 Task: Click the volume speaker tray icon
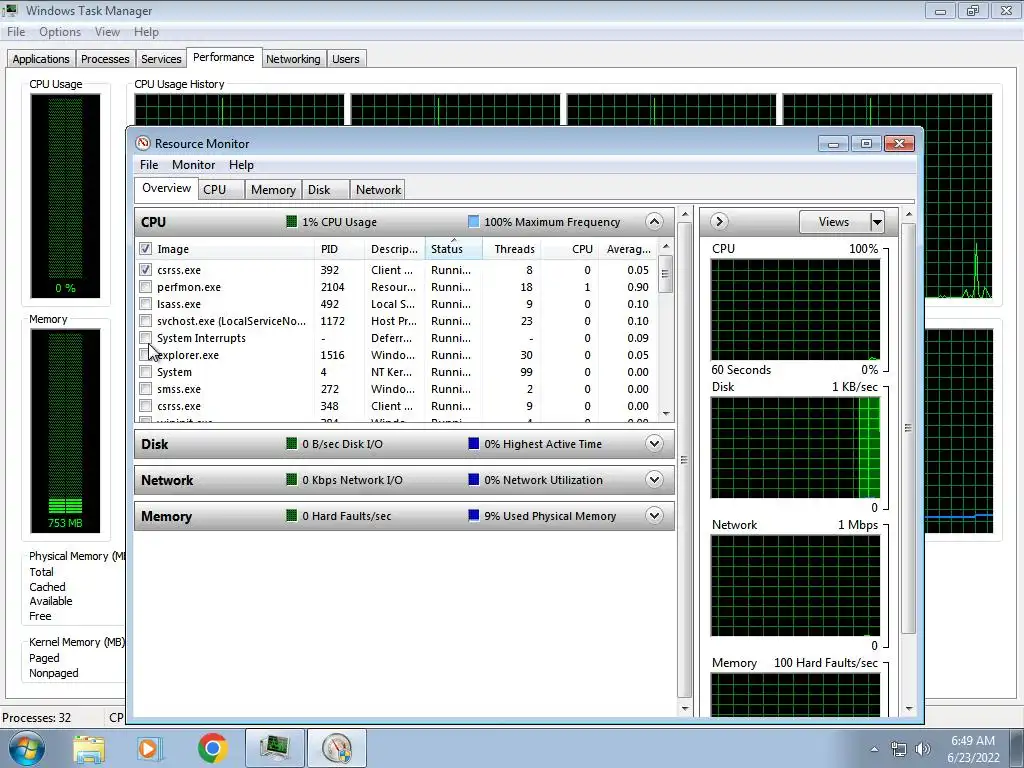[922, 749]
